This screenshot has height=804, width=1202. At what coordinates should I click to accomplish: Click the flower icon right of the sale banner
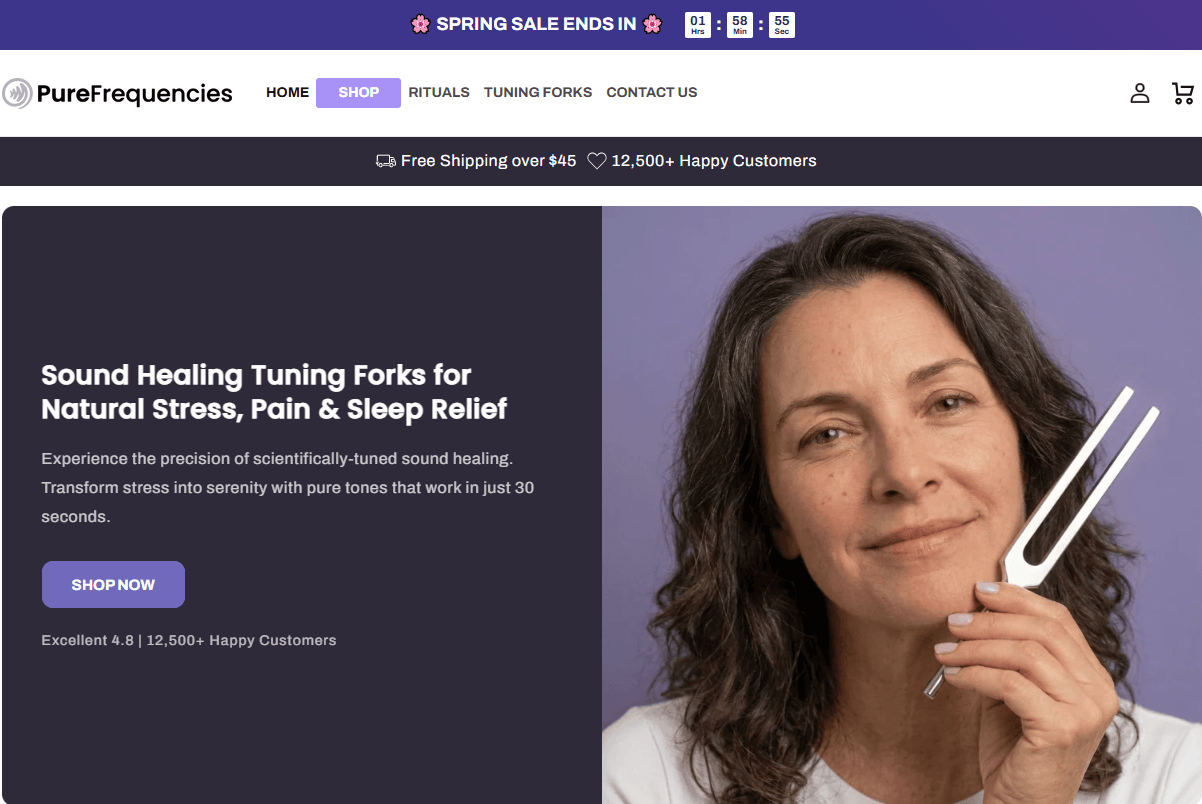click(652, 23)
